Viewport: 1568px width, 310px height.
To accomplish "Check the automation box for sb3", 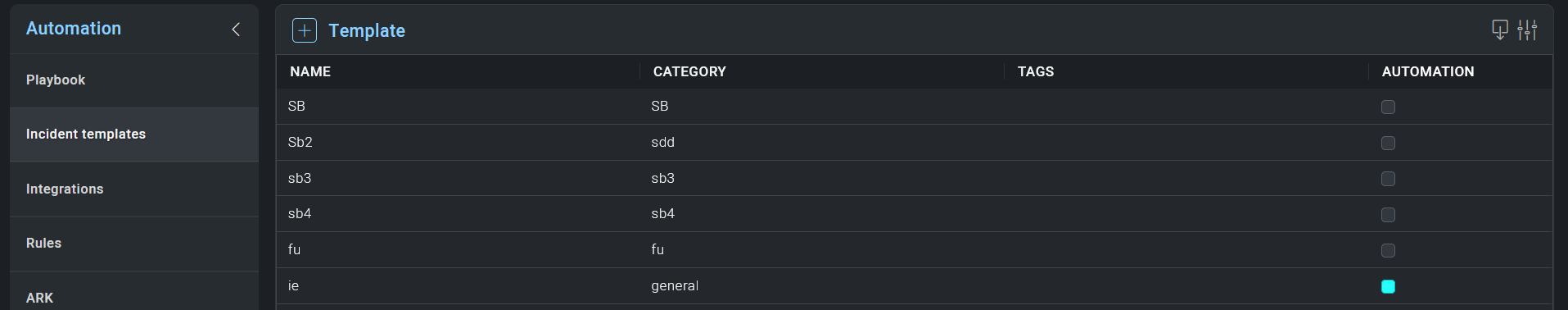I will tap(1388, 179).
